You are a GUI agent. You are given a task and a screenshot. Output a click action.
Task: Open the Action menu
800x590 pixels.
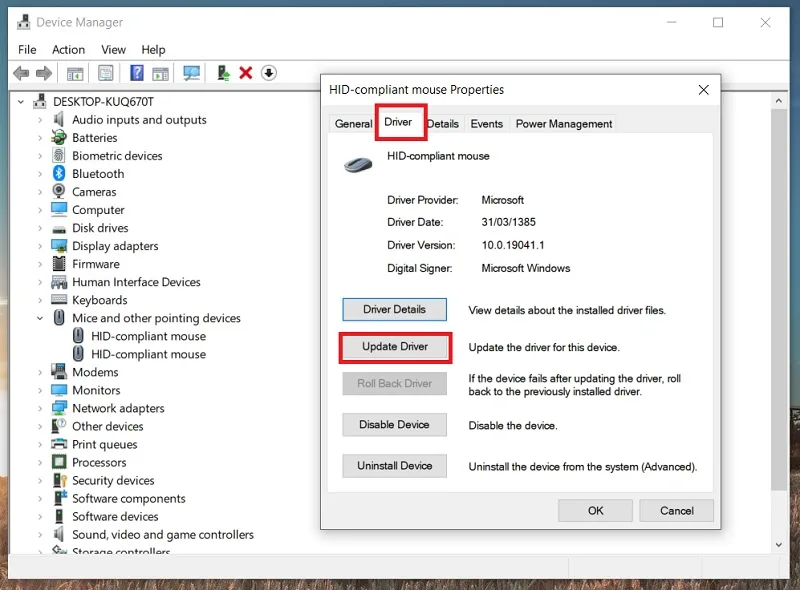click(68, 50)
